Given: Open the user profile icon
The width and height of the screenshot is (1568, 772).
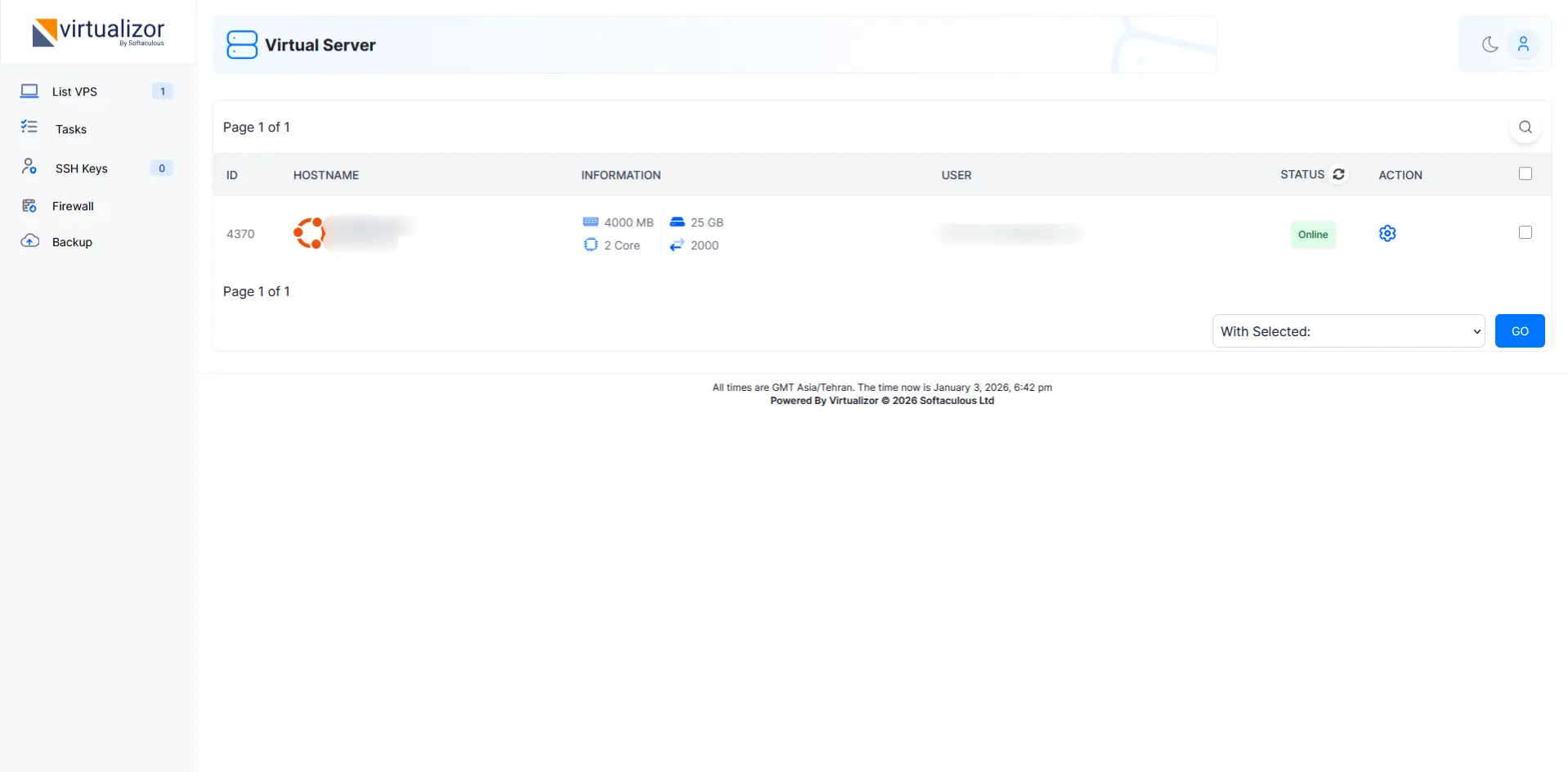Looking at the screenshot, I should (1523, 44).
